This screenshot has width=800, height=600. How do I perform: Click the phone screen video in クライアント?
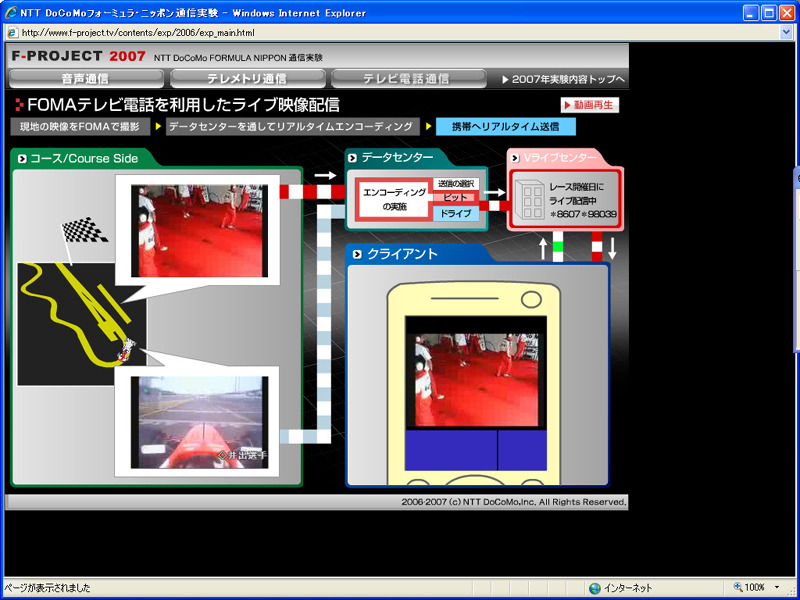pyautogui.click(x=477, y=380)
